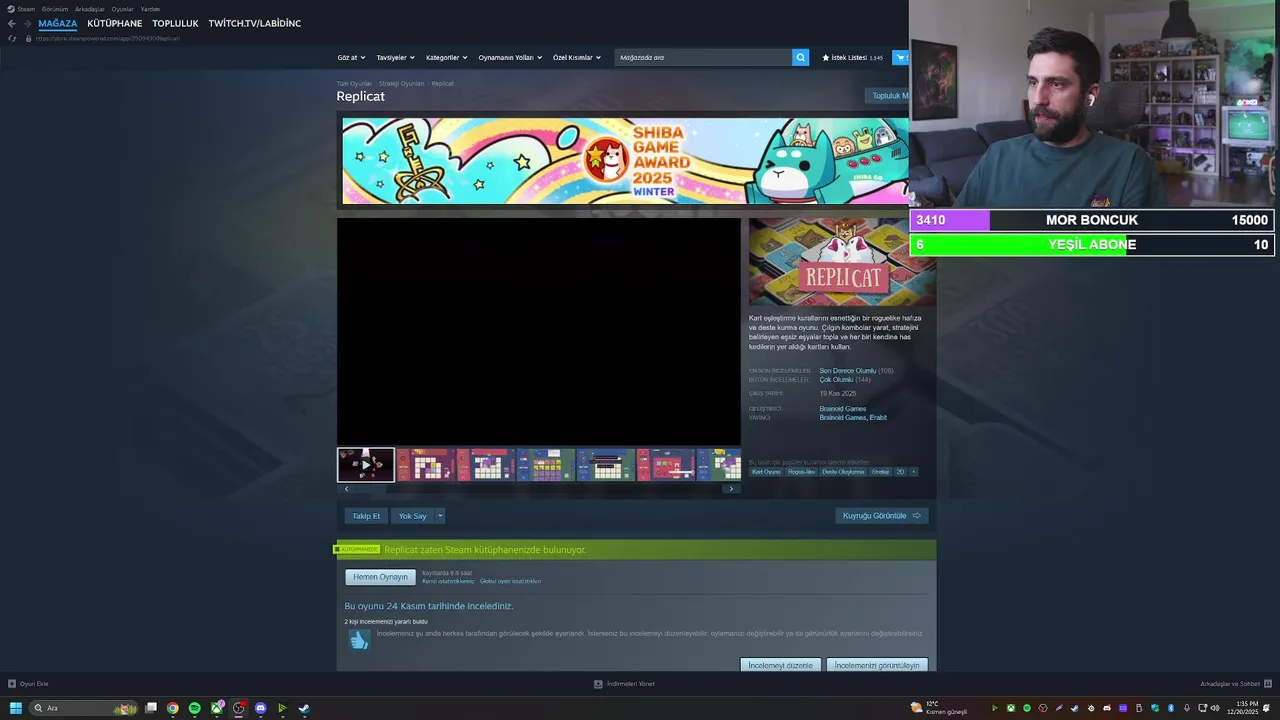Open İstek Listesi wishlist link

coord(852,57)
